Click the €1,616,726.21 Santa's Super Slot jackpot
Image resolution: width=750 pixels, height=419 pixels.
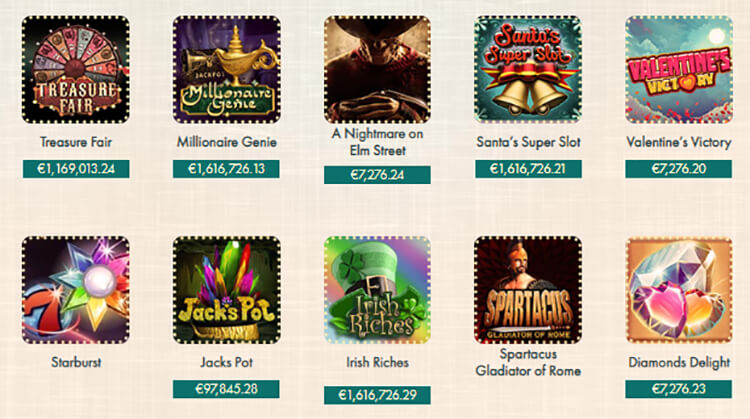click(x=529, y=169)
